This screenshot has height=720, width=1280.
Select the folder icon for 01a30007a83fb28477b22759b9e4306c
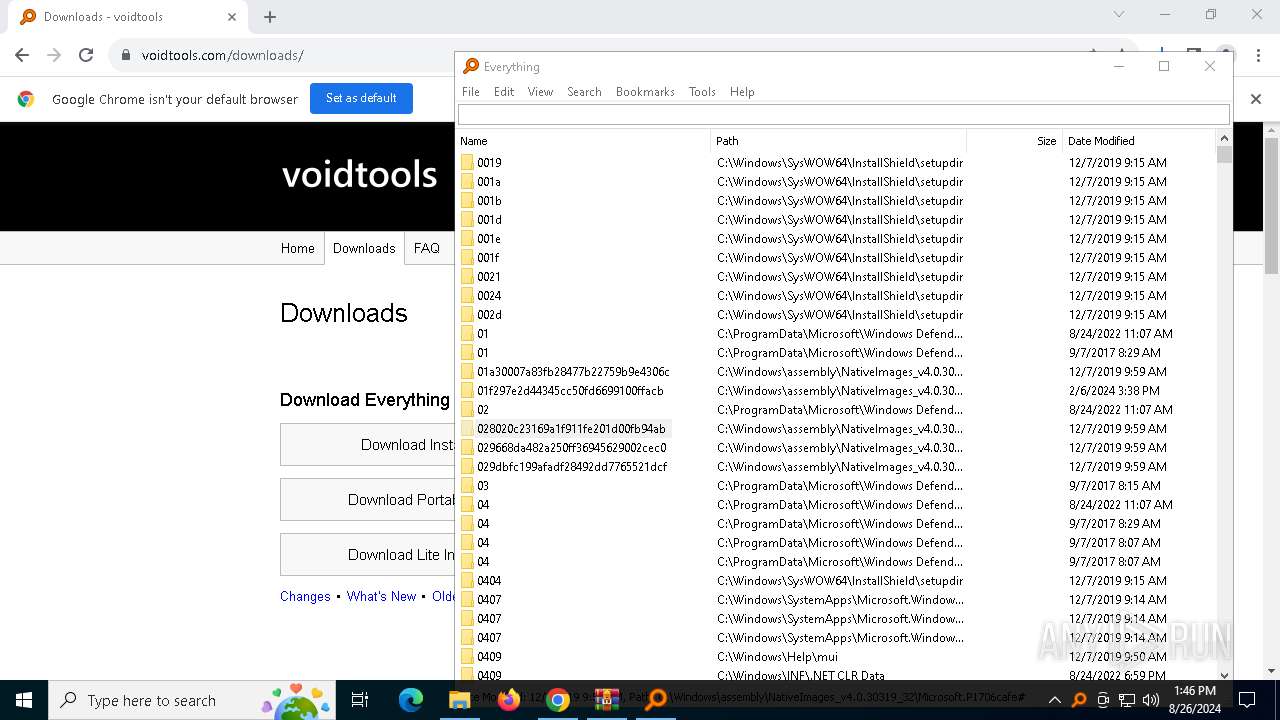pyautogui.click(x=467, y=371)
